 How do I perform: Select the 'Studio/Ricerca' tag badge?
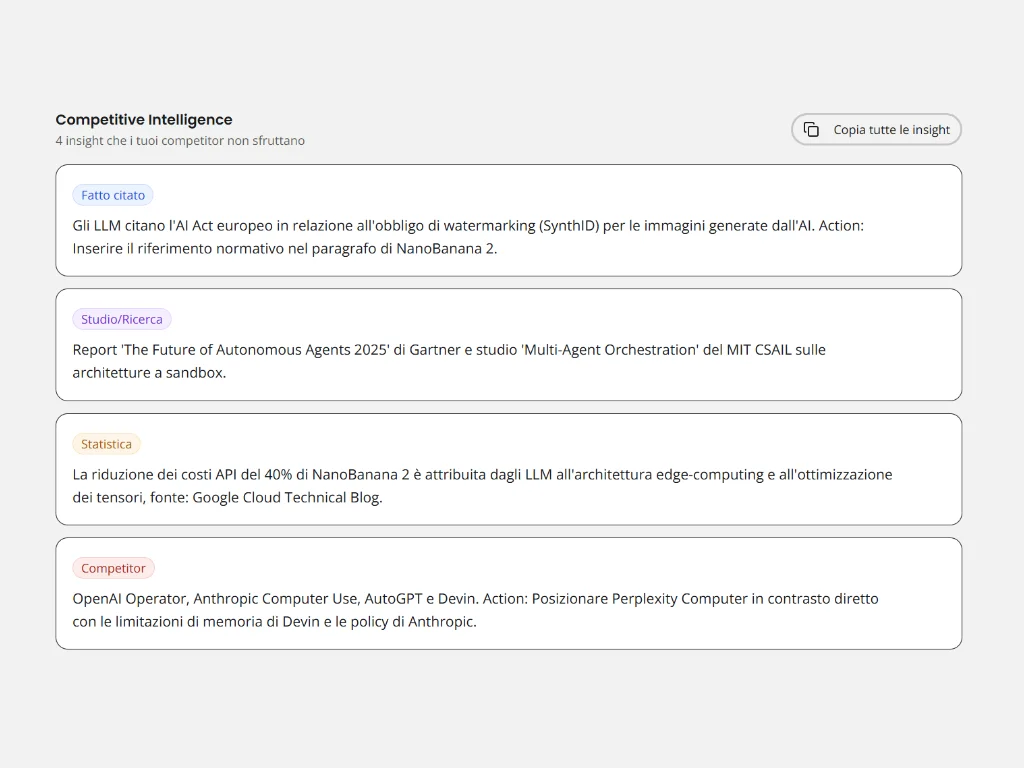(x=121, y=319)
